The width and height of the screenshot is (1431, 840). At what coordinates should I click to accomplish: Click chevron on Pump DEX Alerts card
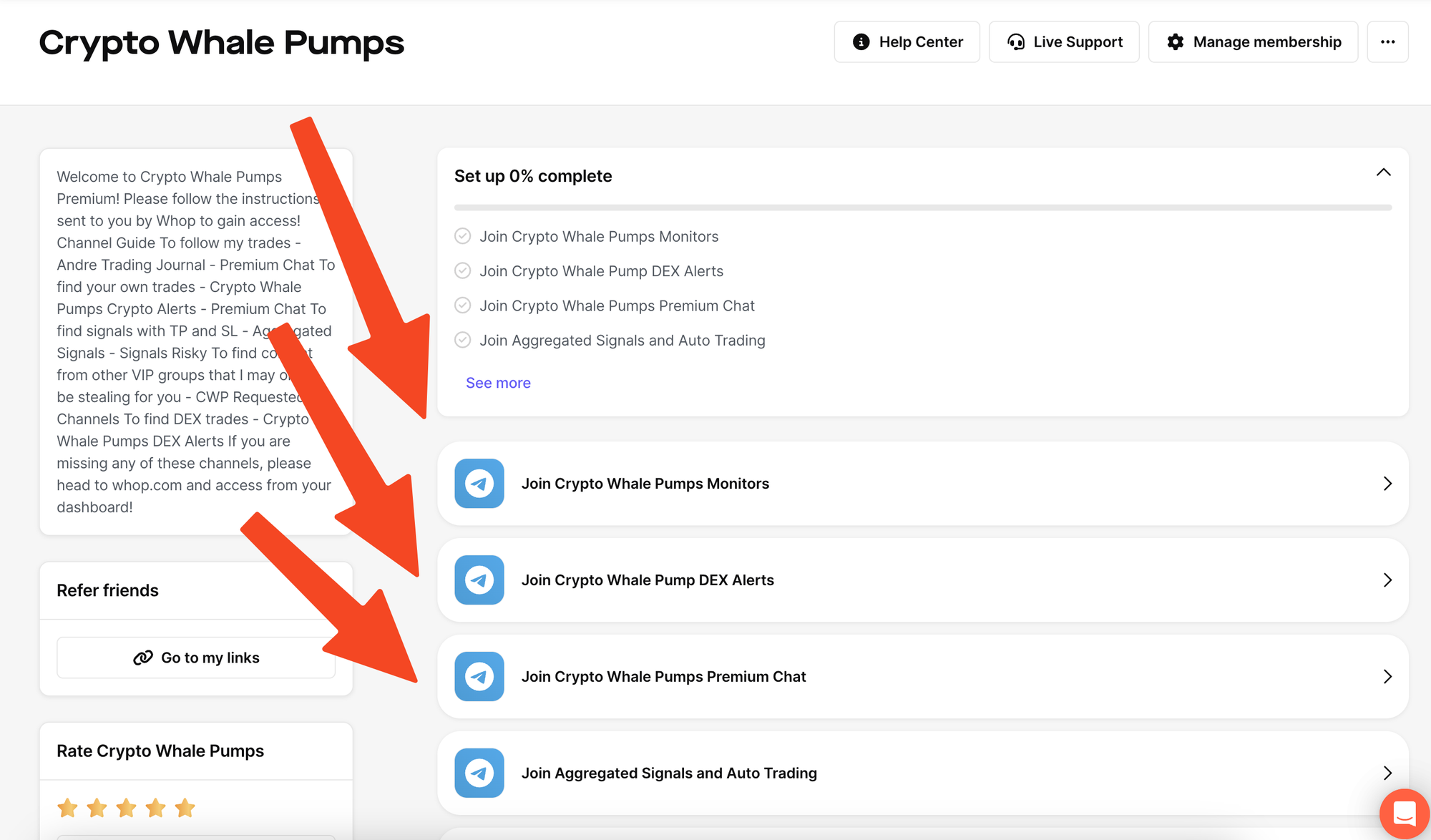click(1387, 580)
